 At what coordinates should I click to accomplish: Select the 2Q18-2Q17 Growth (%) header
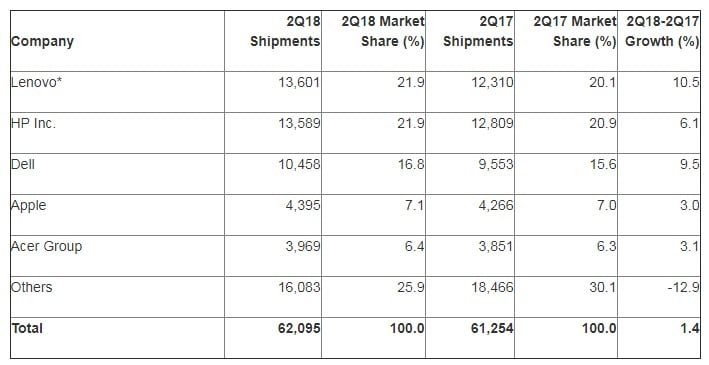tap(662, 31)
